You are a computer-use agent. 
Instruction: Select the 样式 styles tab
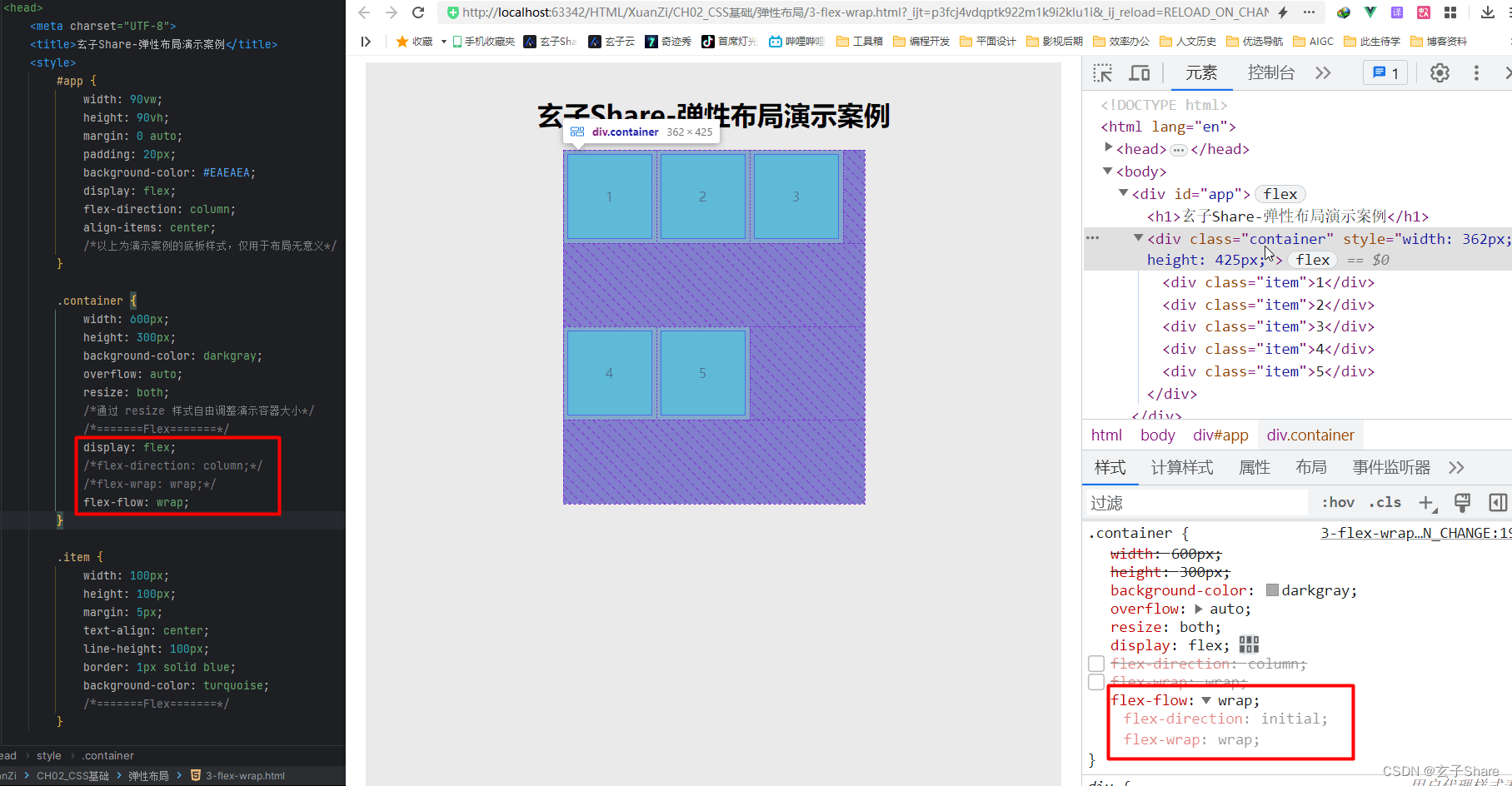[x=1110, y=468]
